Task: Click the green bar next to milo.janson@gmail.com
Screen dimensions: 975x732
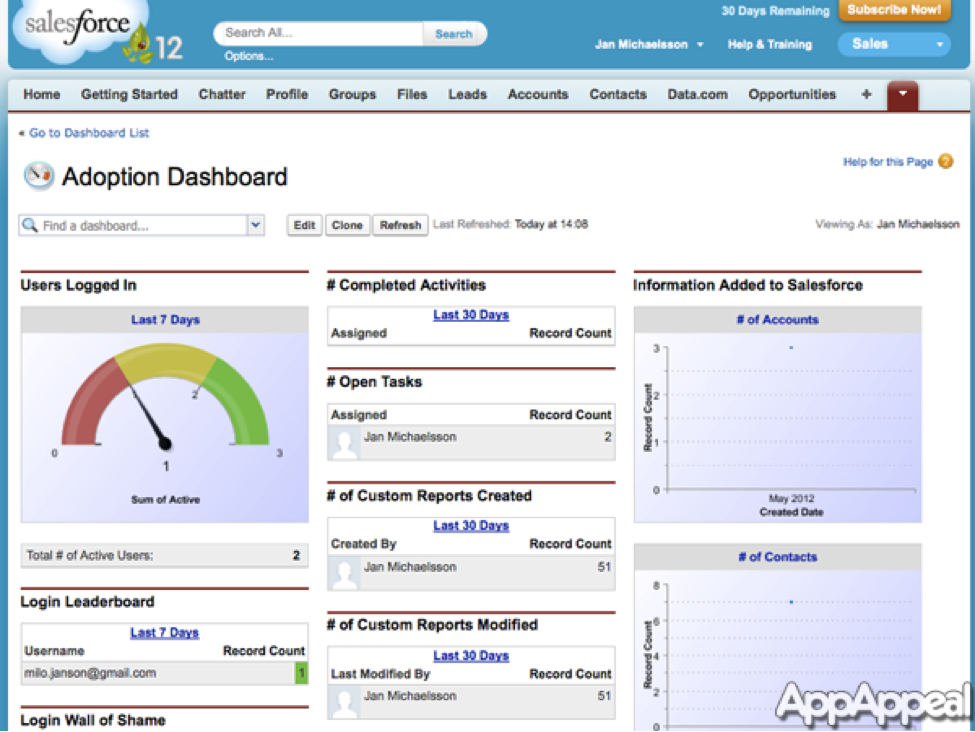Action: (301, 673)
